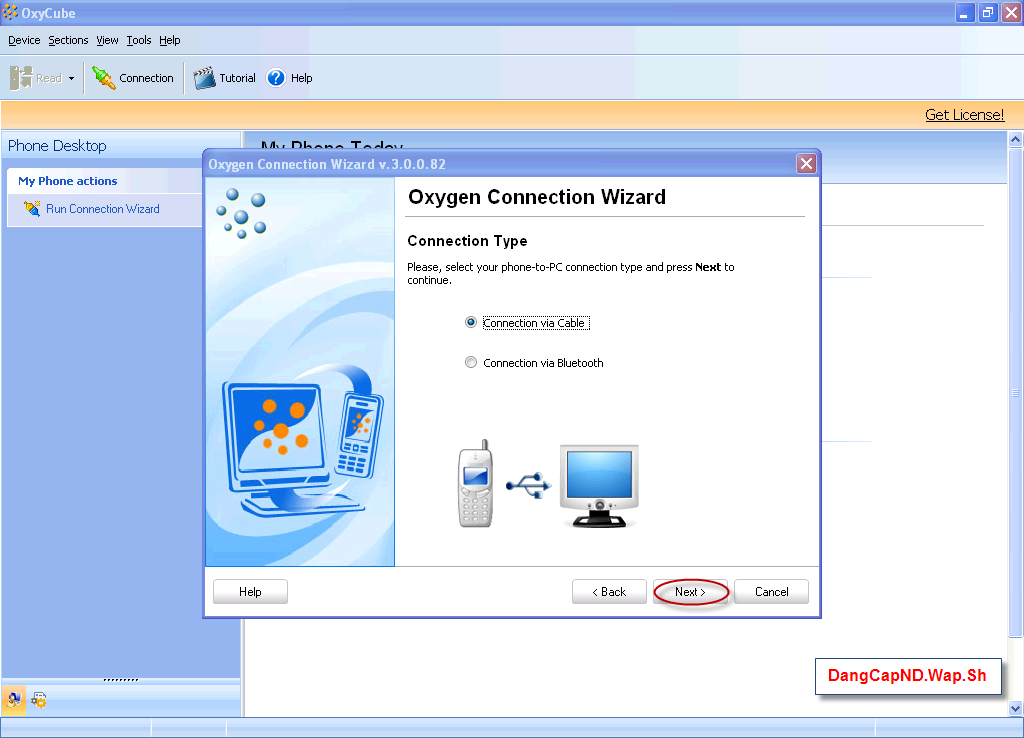This screenshot has height=738, width=1024.
Task: Click the blue Help question mark icon
Action: pyautogui.click(x=276, y=78)
